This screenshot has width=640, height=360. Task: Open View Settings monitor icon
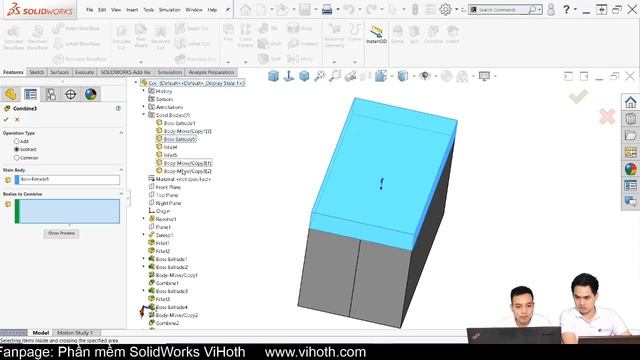484,76
